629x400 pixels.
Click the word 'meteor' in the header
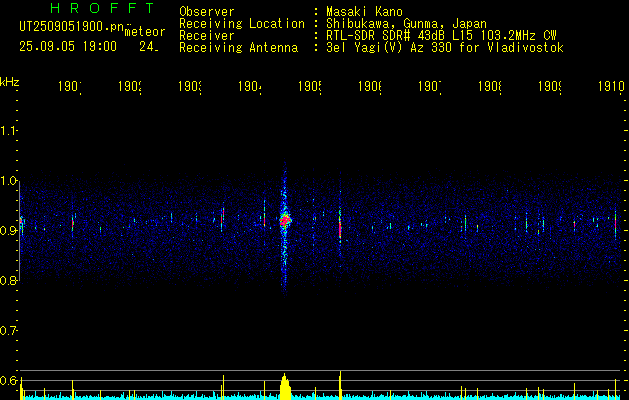point(145,32)
